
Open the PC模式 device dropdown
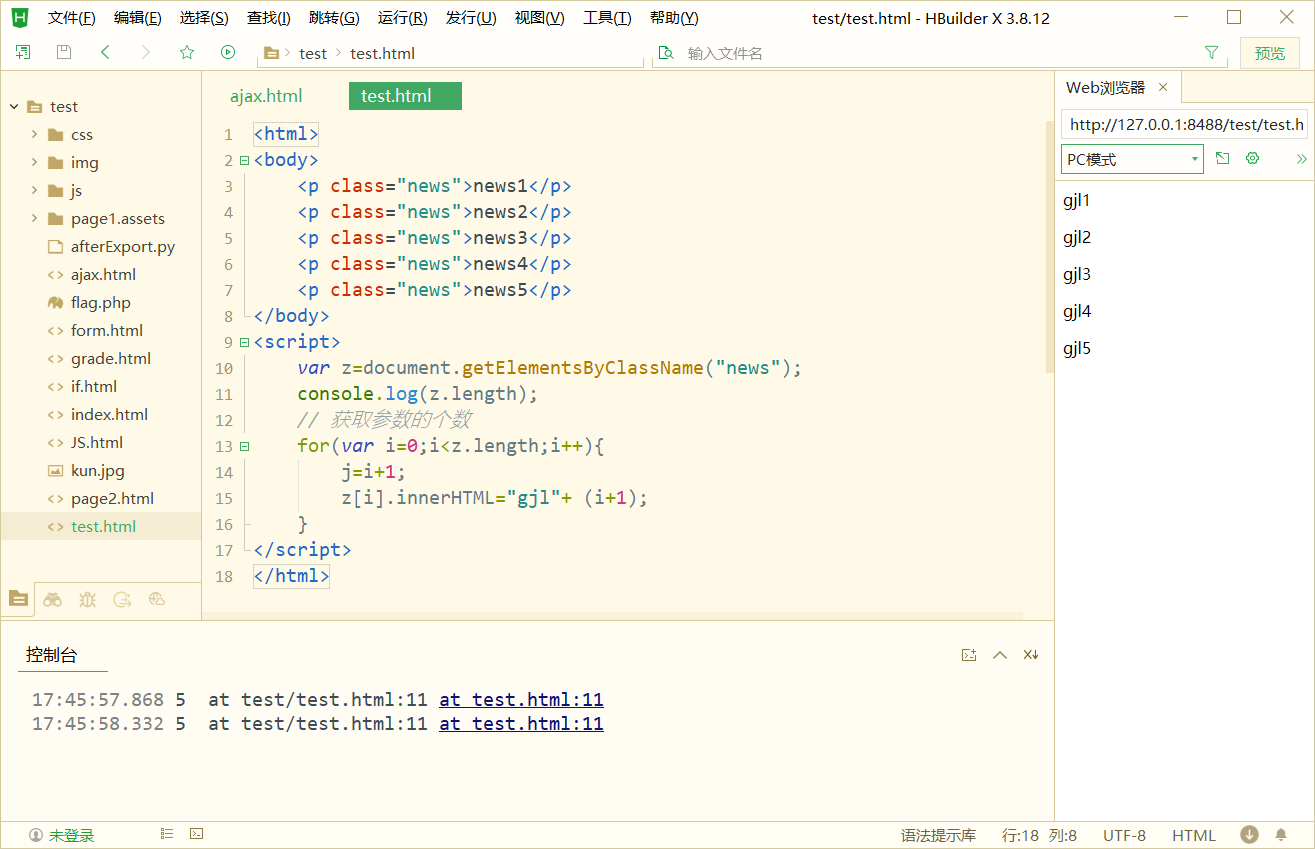(x=1132, y=159)
